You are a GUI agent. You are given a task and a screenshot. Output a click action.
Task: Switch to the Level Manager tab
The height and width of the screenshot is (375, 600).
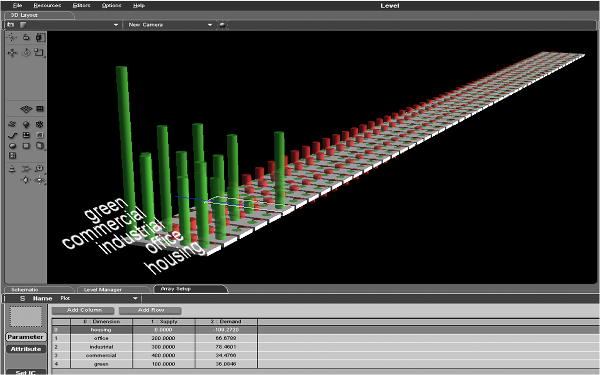point(103,290)
